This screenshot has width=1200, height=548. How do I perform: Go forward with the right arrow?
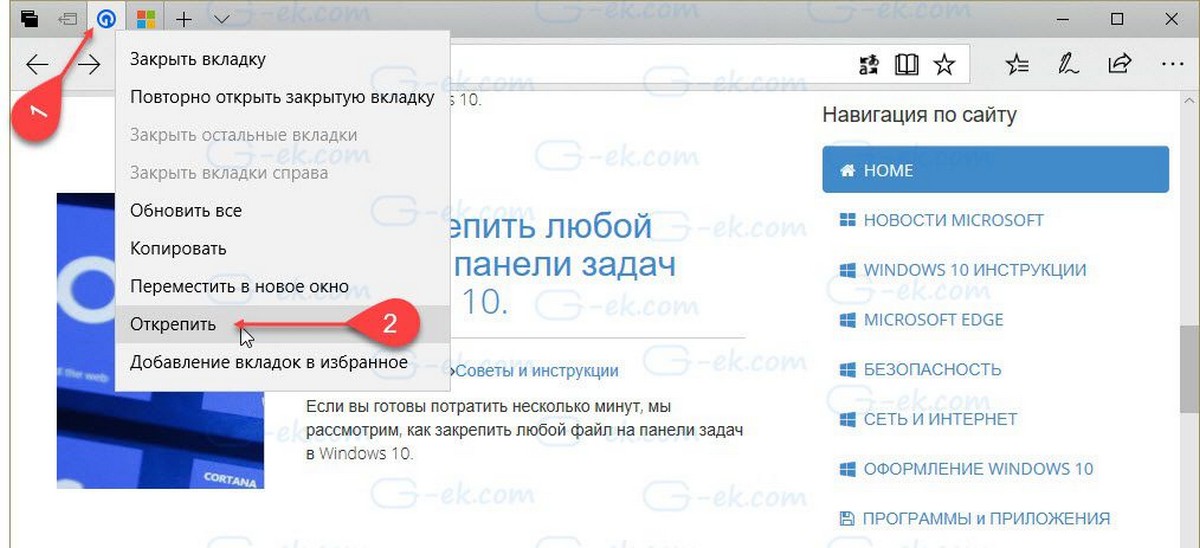pyautogui.click(x=88, y=65)
